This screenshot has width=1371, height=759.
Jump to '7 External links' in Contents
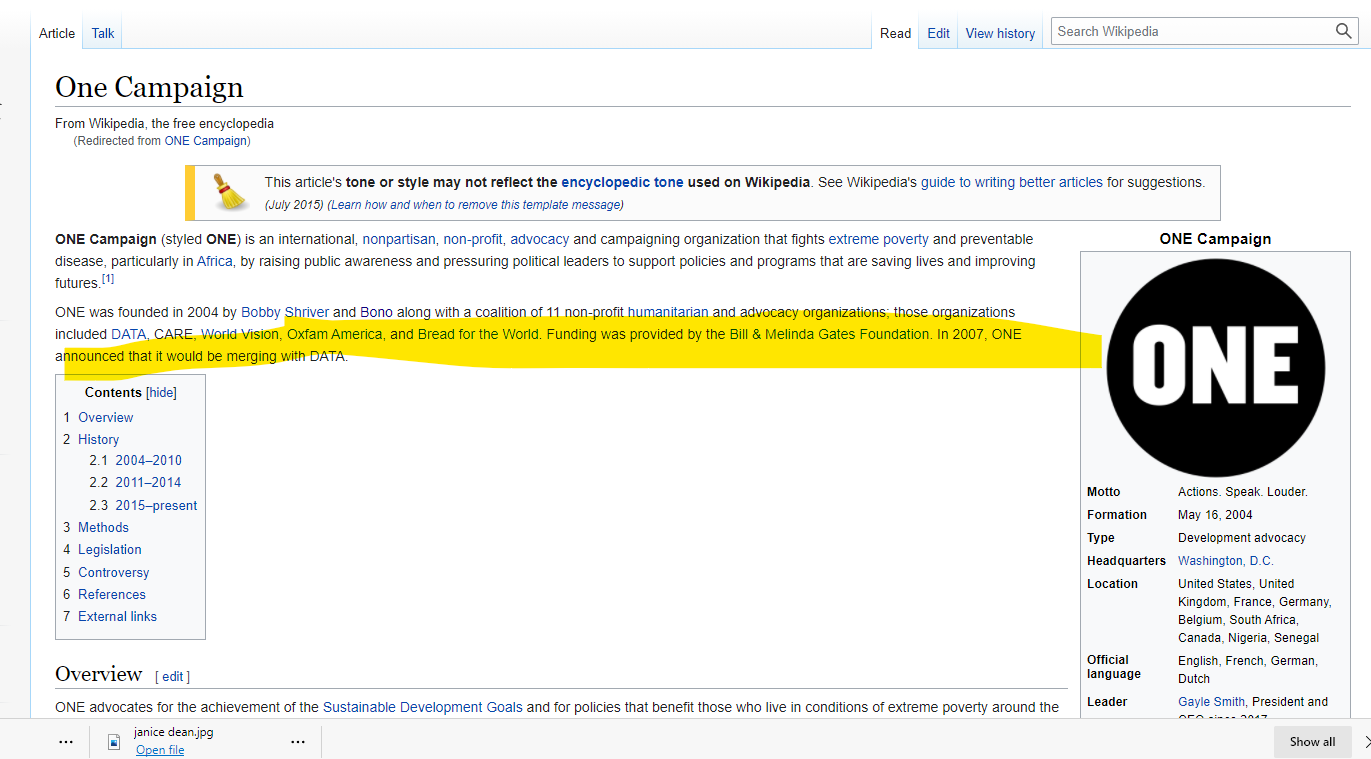point(110,616)
